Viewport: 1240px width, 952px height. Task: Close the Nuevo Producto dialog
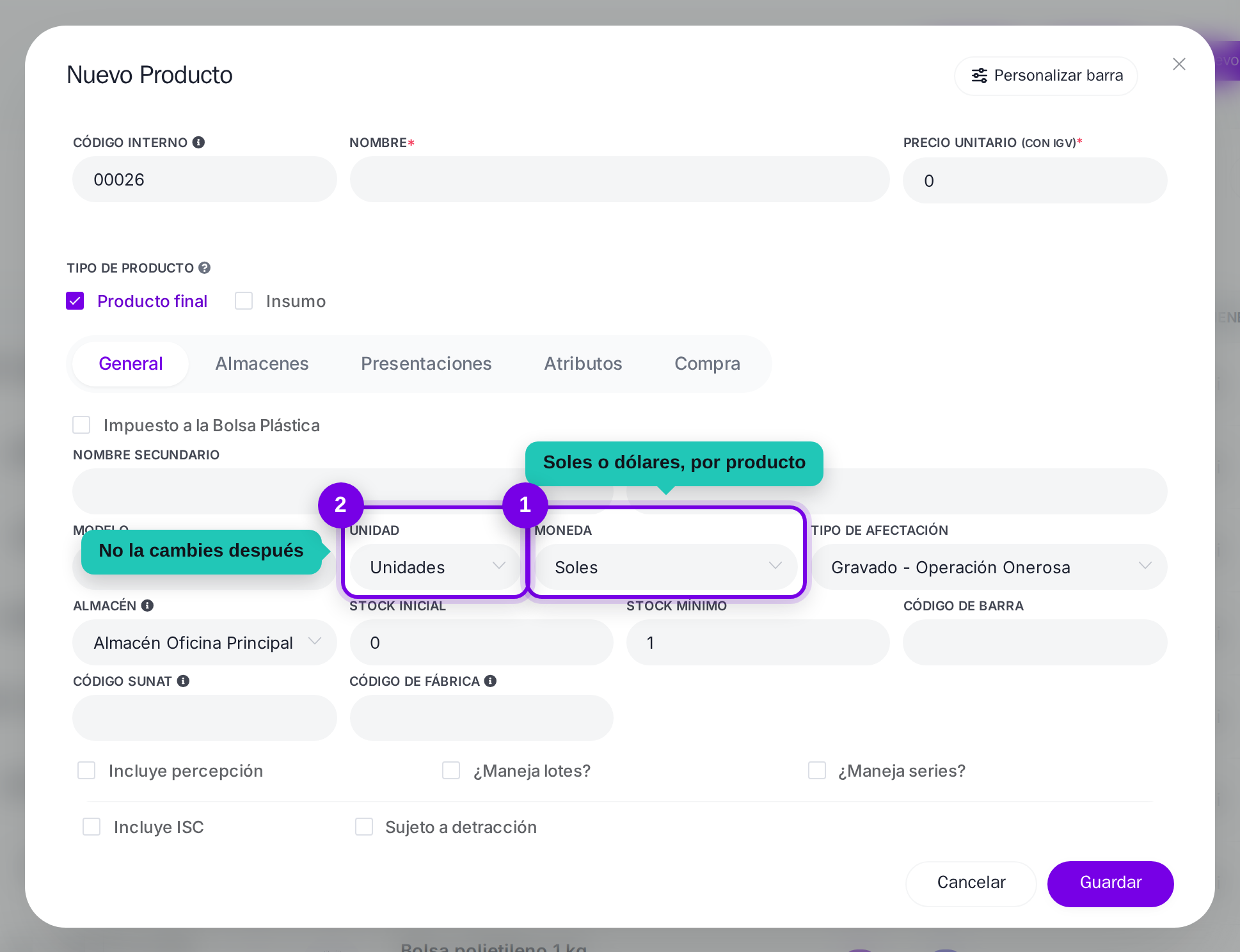click(x=1179, y=64)
